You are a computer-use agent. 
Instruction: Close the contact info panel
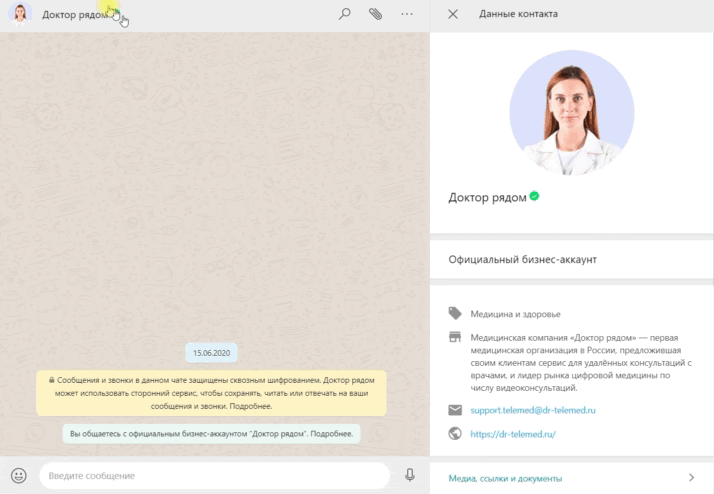pyautogui.click(x=453, y=14)
